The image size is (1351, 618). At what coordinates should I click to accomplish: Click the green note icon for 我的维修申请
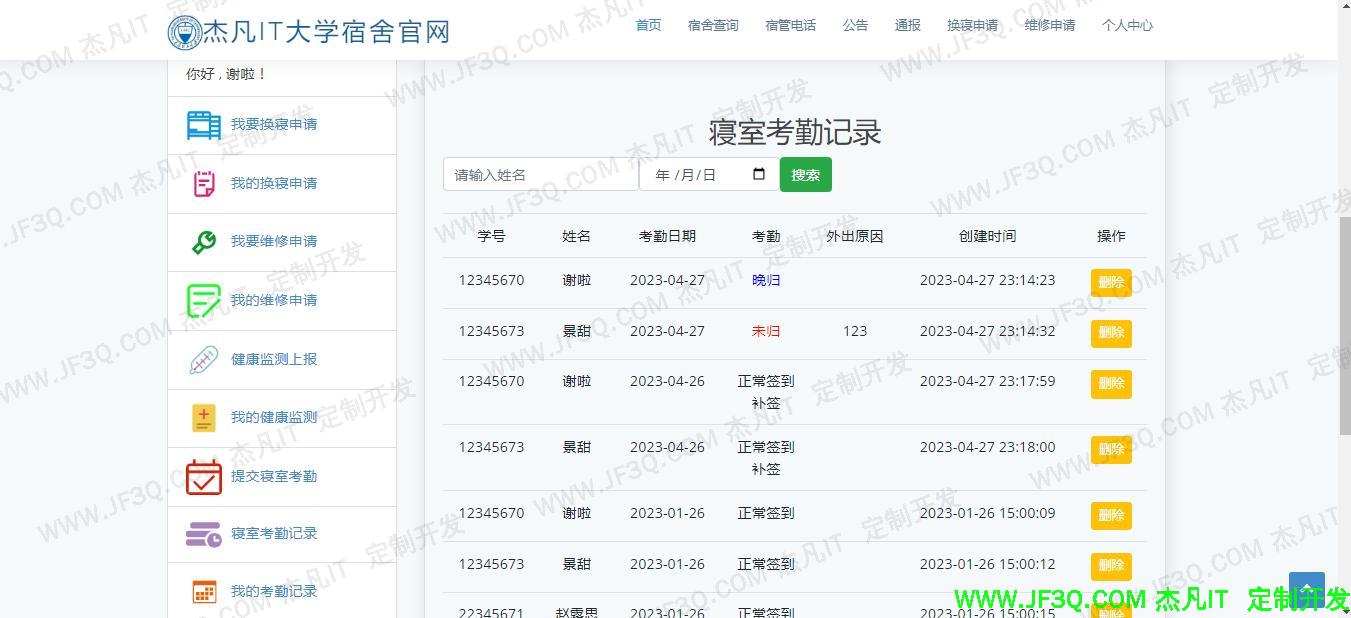point(204,301)
